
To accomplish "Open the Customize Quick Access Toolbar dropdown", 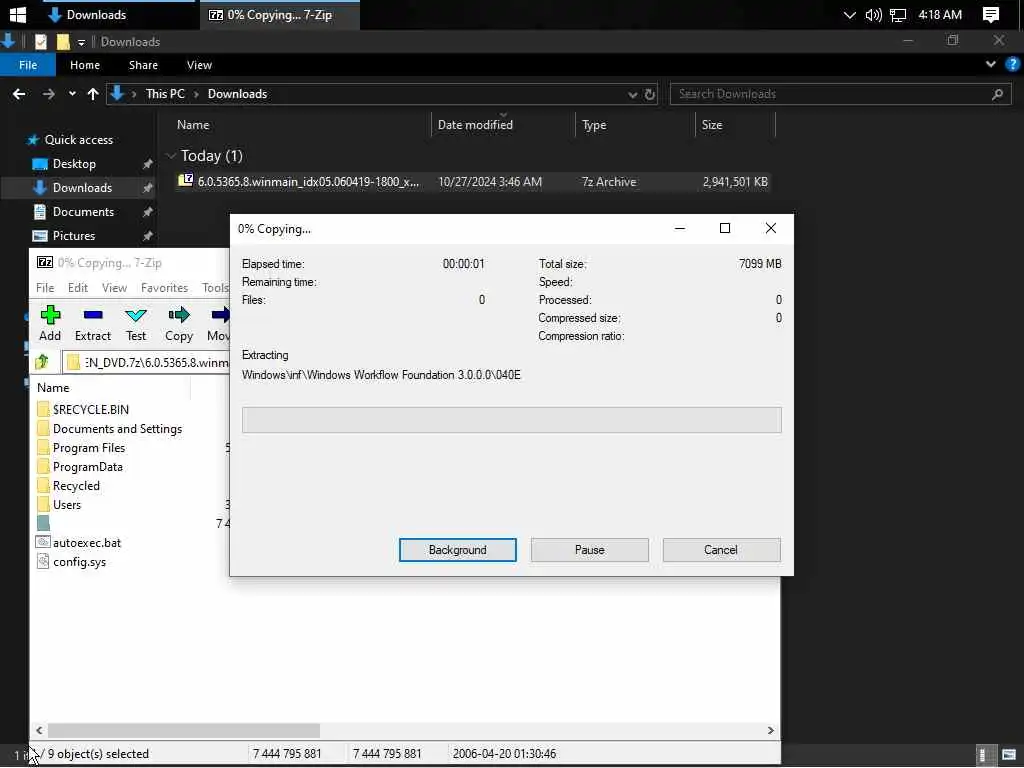I will click(81, 42).
